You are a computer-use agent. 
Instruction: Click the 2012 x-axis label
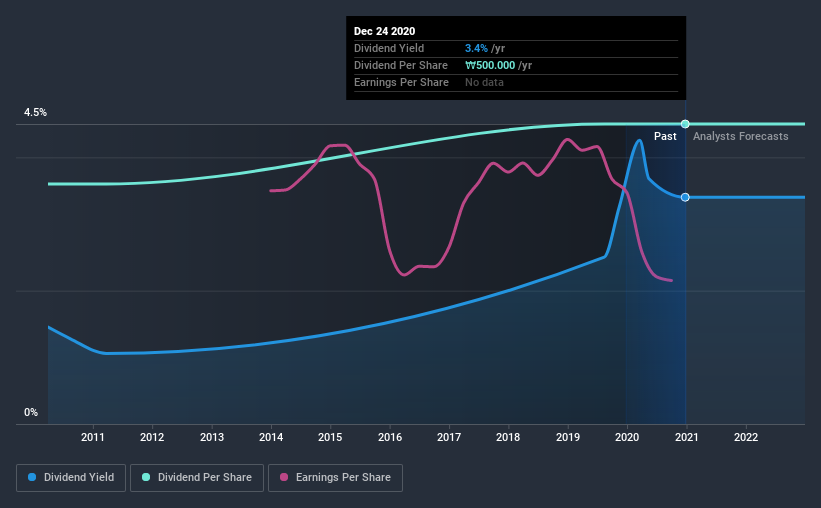coord(152,437)
